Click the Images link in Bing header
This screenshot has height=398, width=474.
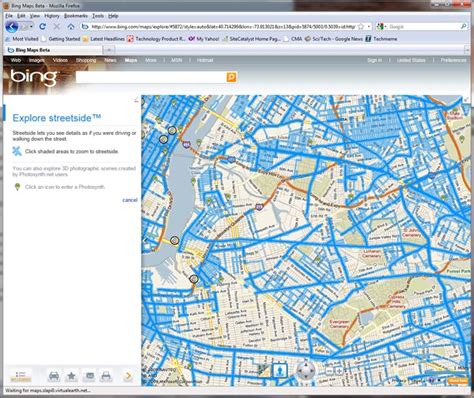pos(37,60)
